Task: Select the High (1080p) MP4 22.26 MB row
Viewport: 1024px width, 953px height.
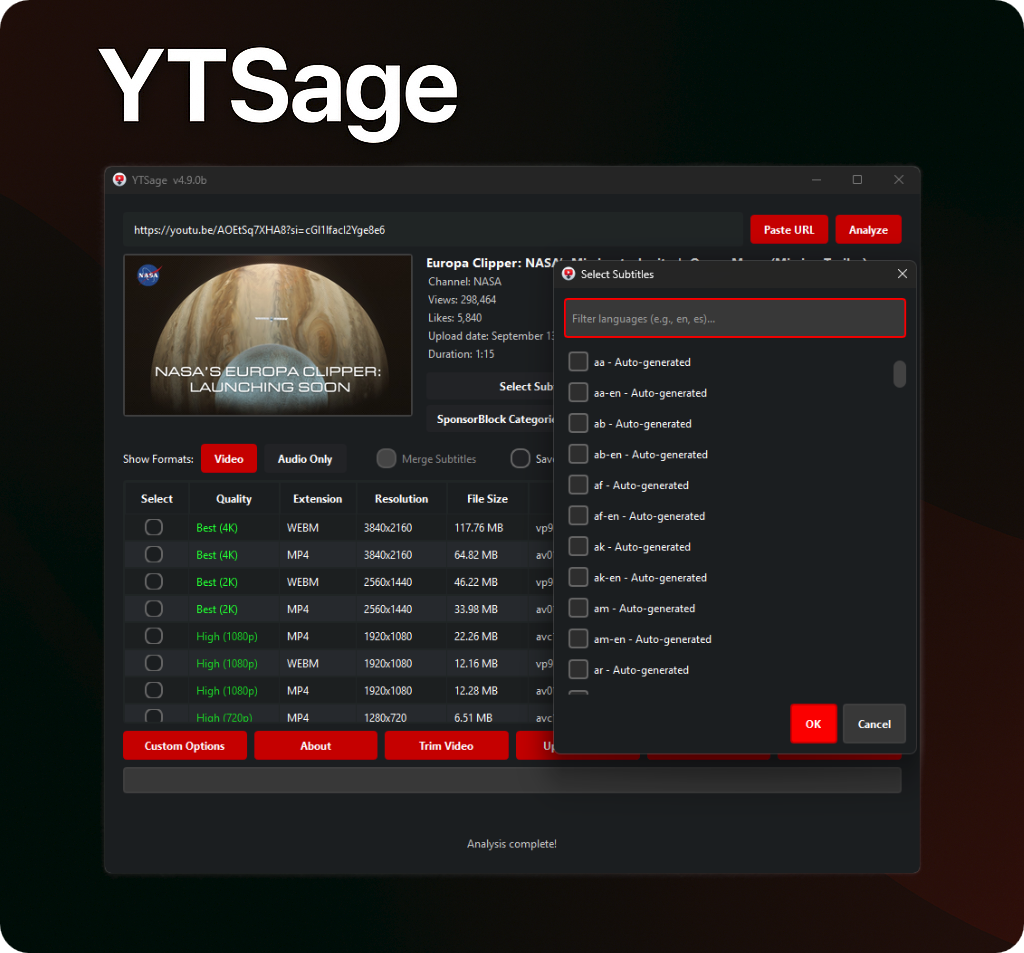Action: tap(153, 636)
